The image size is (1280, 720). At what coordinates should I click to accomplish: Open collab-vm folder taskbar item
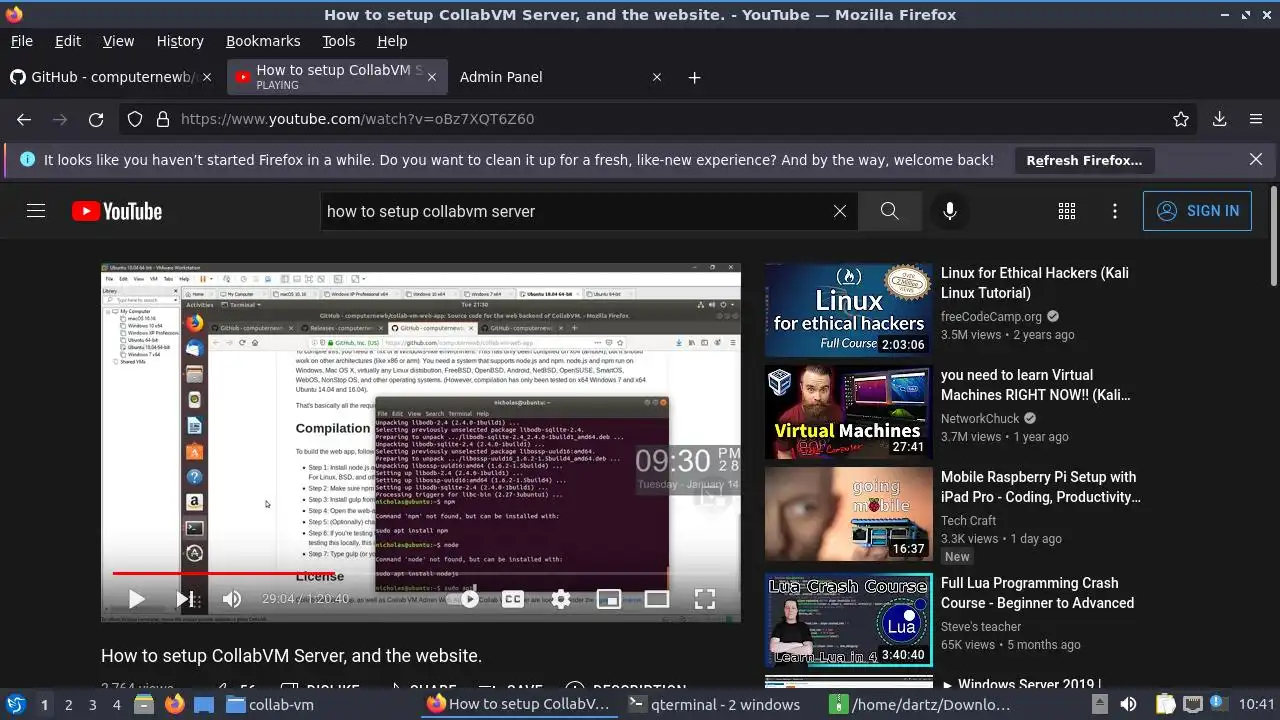point(270,704)
